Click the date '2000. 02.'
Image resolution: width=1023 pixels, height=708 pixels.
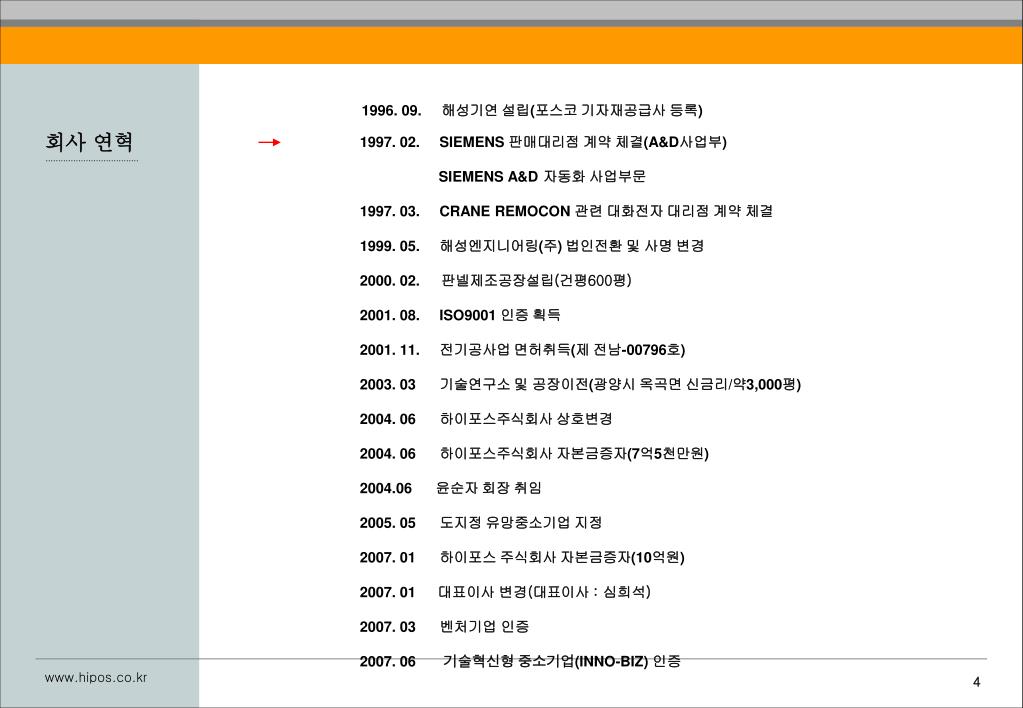[389, 281]
